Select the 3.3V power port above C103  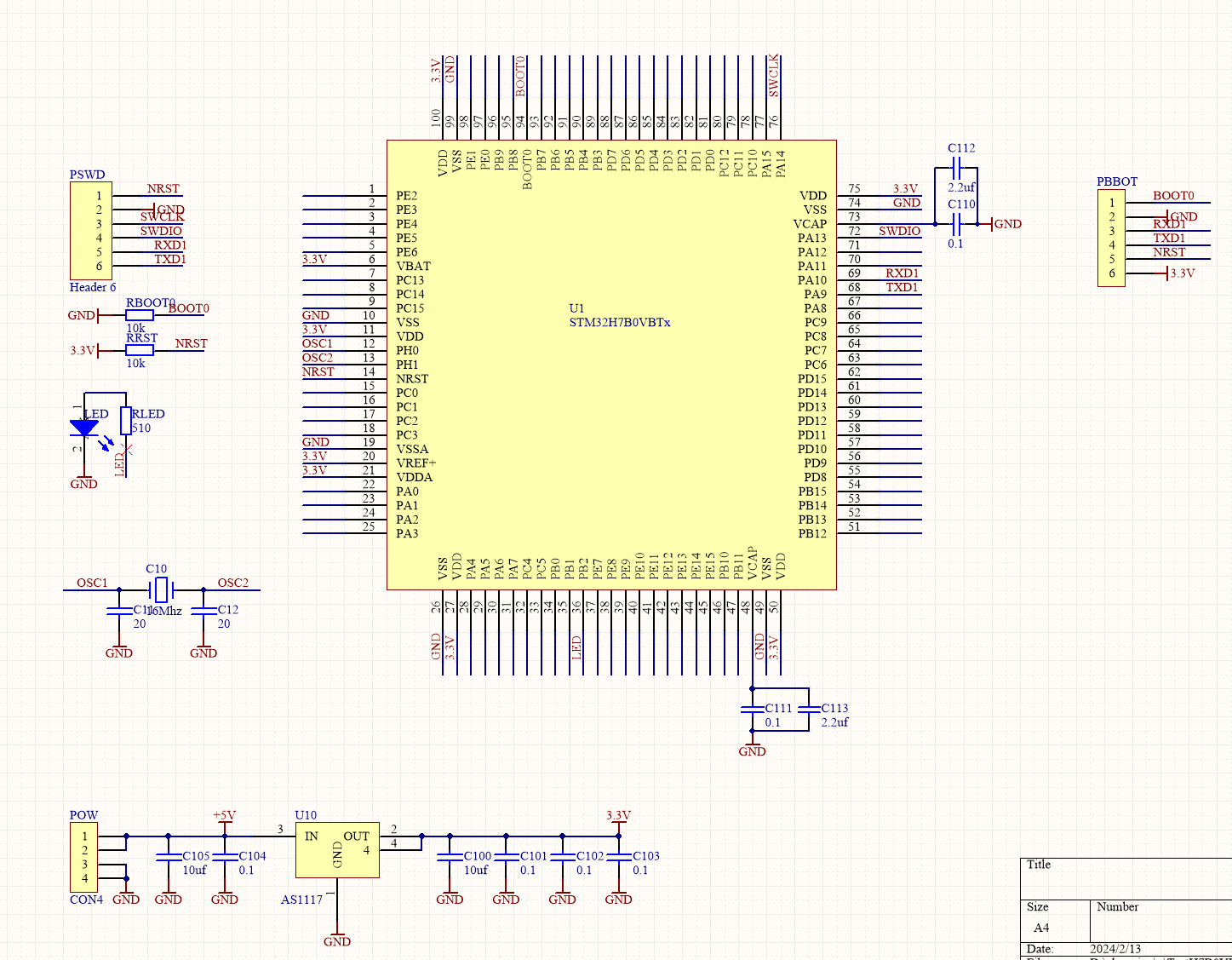(617, 818)
